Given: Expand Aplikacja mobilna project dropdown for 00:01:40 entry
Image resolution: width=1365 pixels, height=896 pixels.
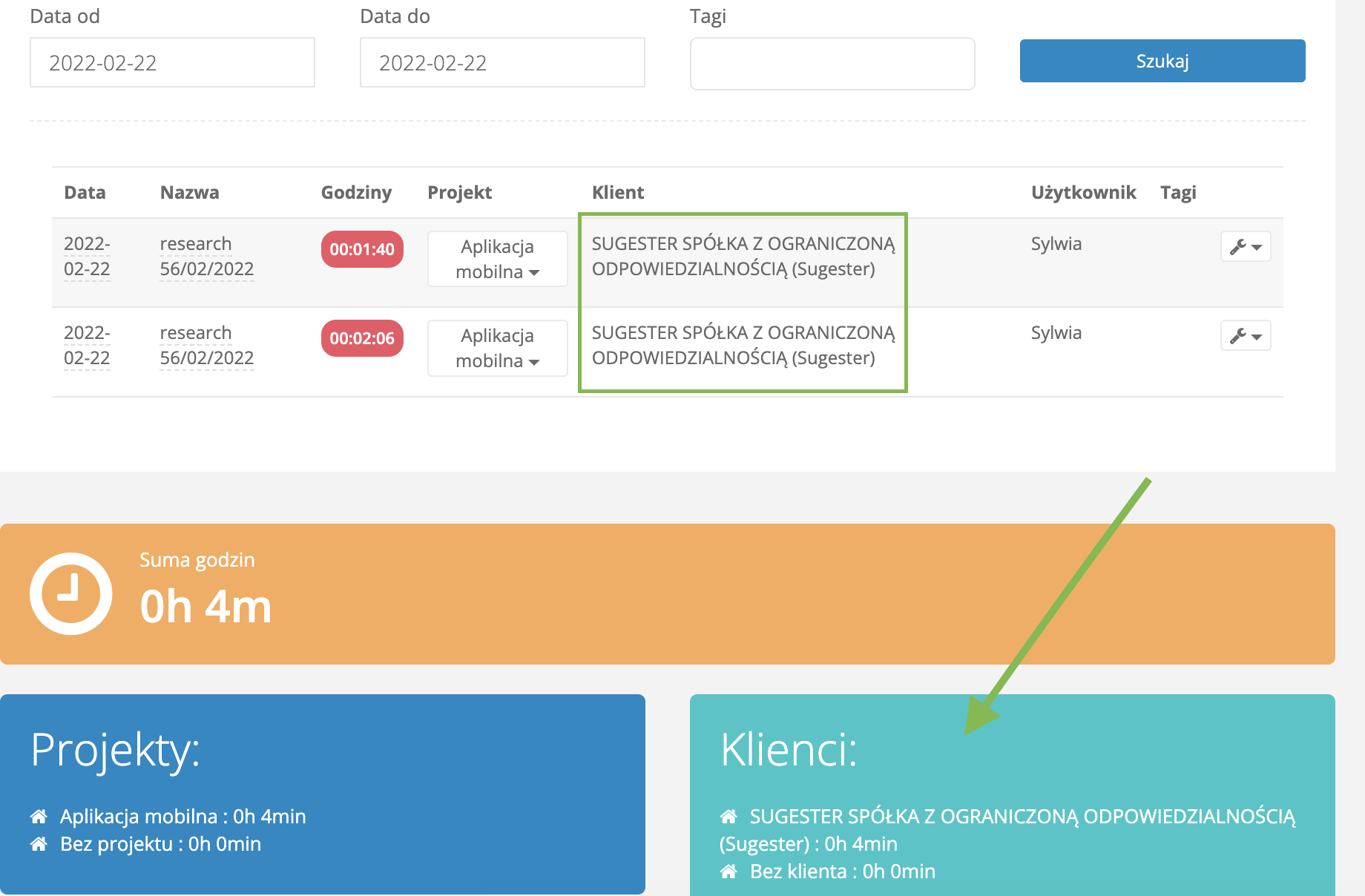Looking at the screenshot, I should pyautogui.click(x=498, y=259).
